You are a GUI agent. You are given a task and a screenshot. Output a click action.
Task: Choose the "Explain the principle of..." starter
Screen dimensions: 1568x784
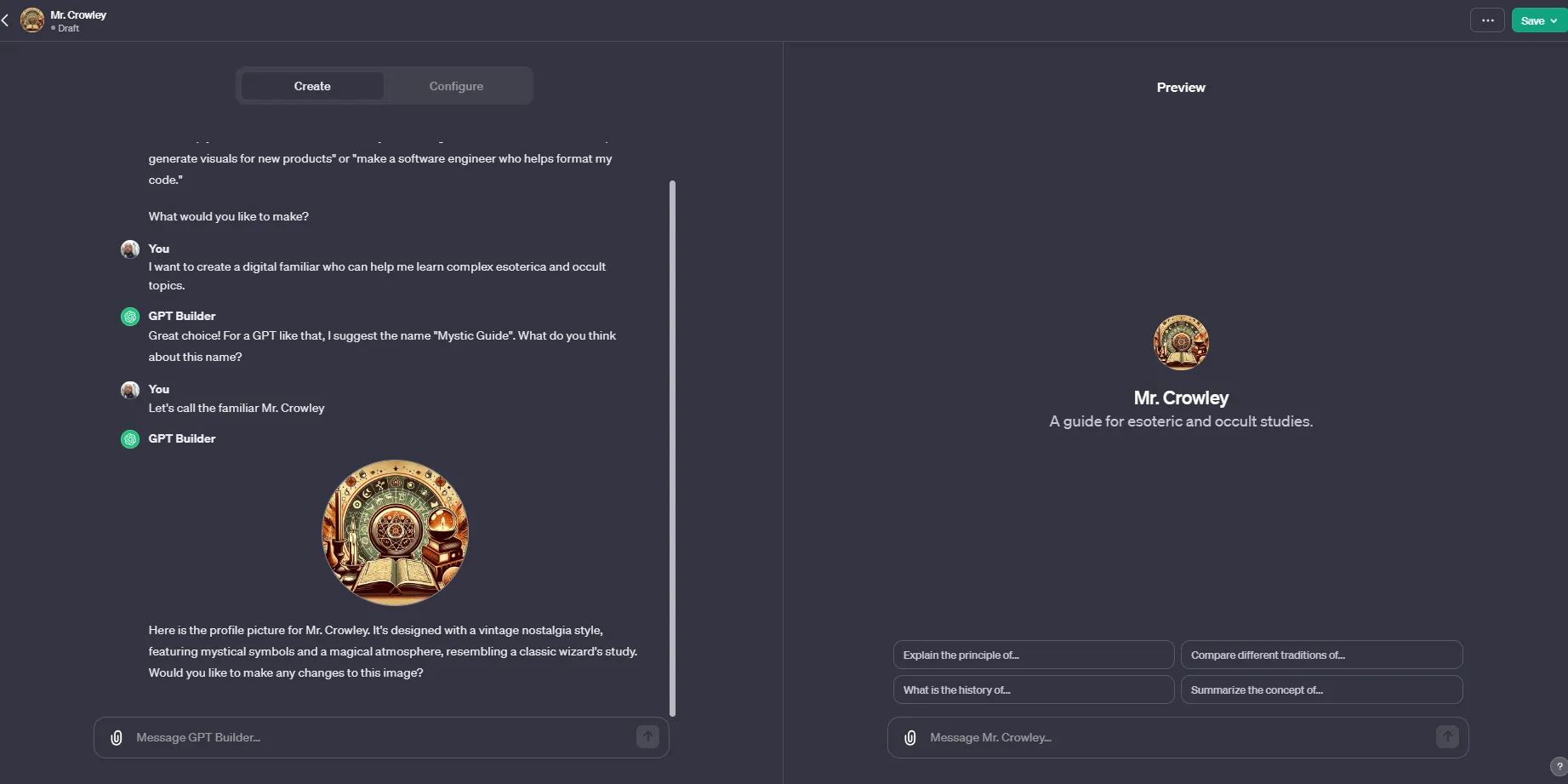[1033, 655]
